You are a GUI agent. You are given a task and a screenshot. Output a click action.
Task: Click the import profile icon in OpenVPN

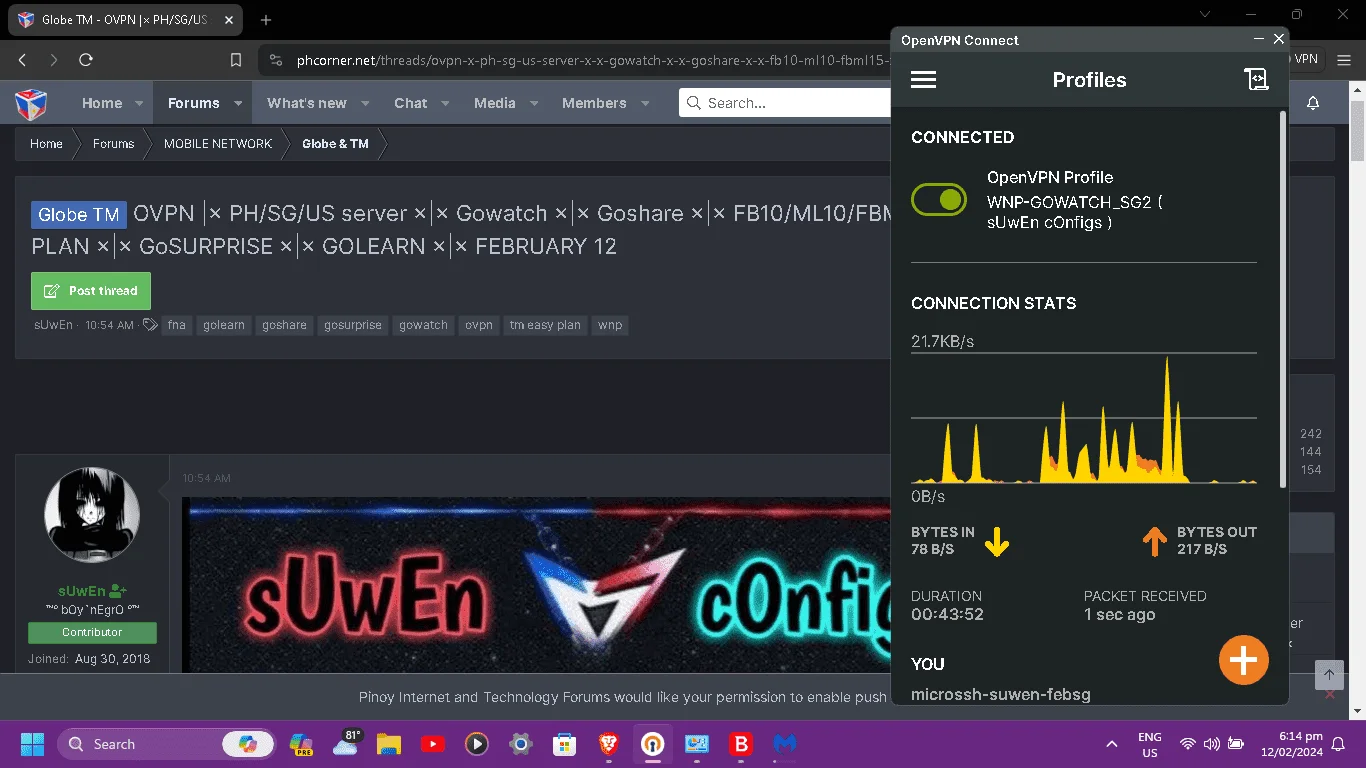point(1256,80)
